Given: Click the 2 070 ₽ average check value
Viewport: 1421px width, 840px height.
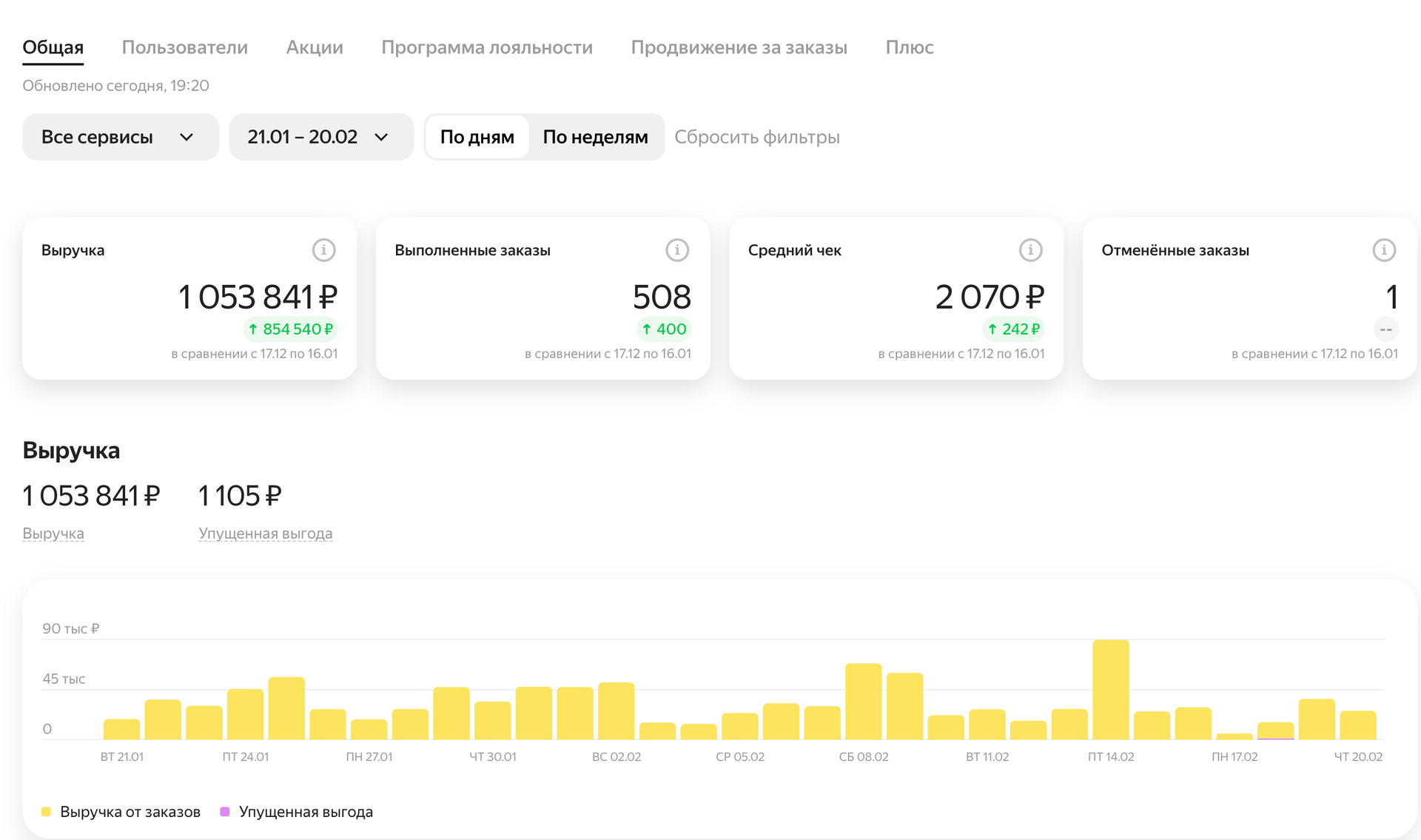Looking at the screenshot, I should [990, 298].
